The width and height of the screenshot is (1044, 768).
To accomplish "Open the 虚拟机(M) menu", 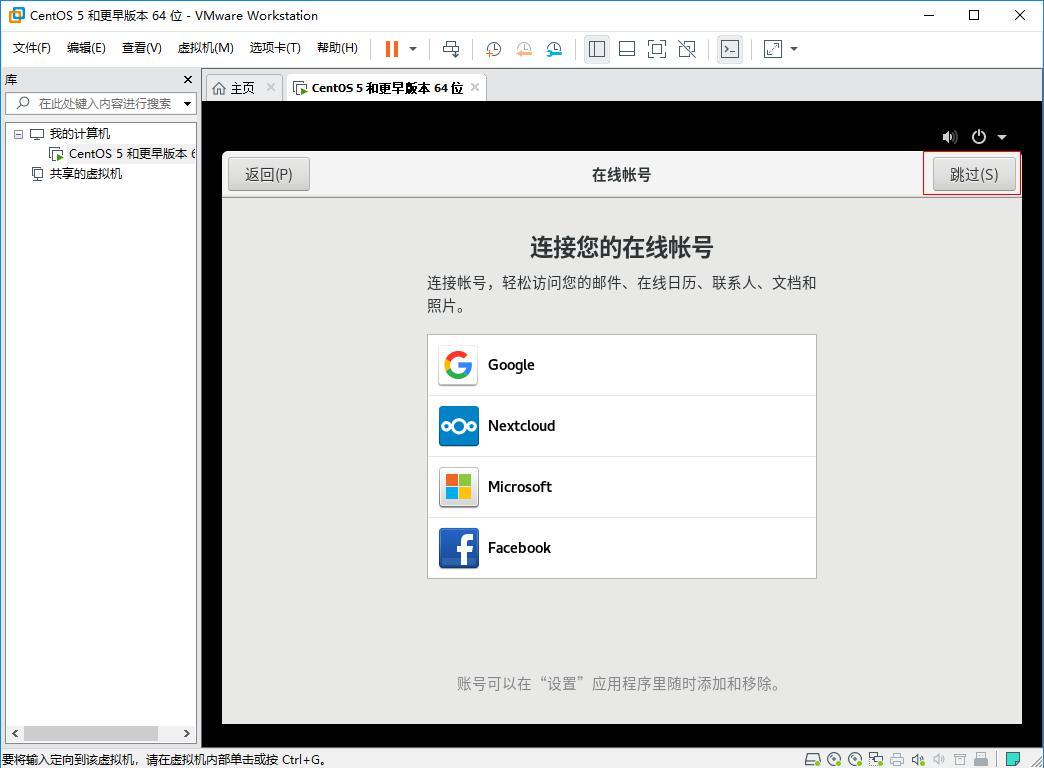I will point(204,47).
